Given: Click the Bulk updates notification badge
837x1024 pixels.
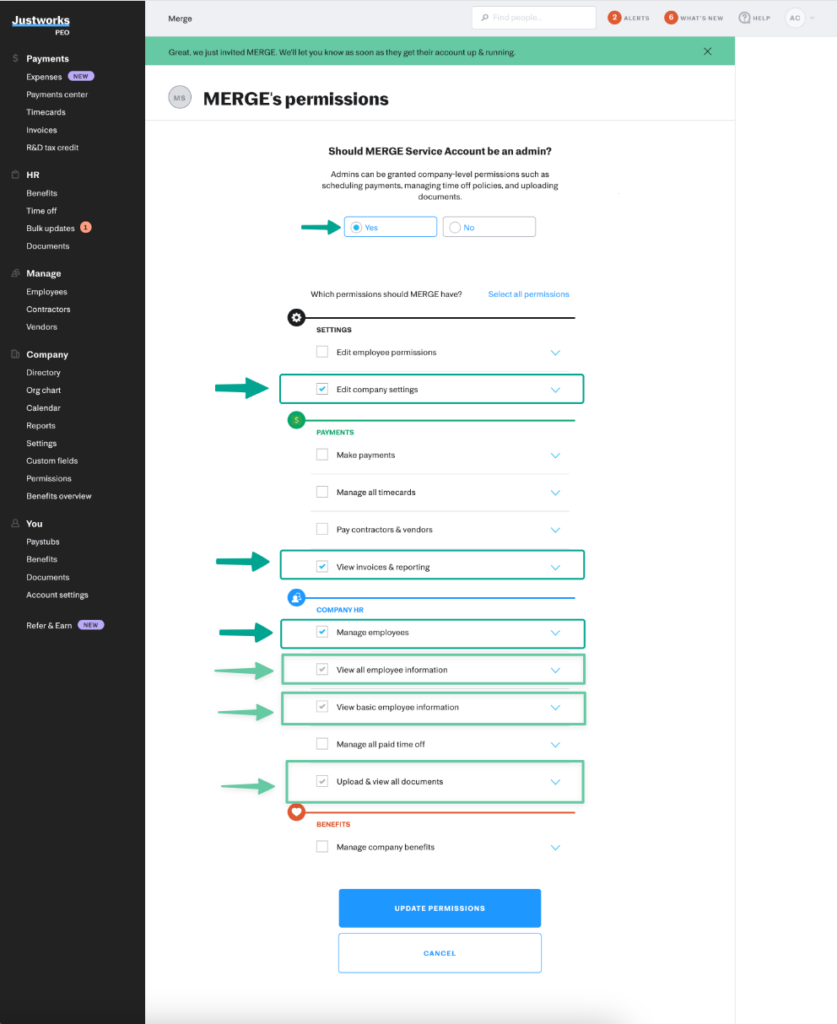Looking at the screenshot, I should (x=86, y=227).
